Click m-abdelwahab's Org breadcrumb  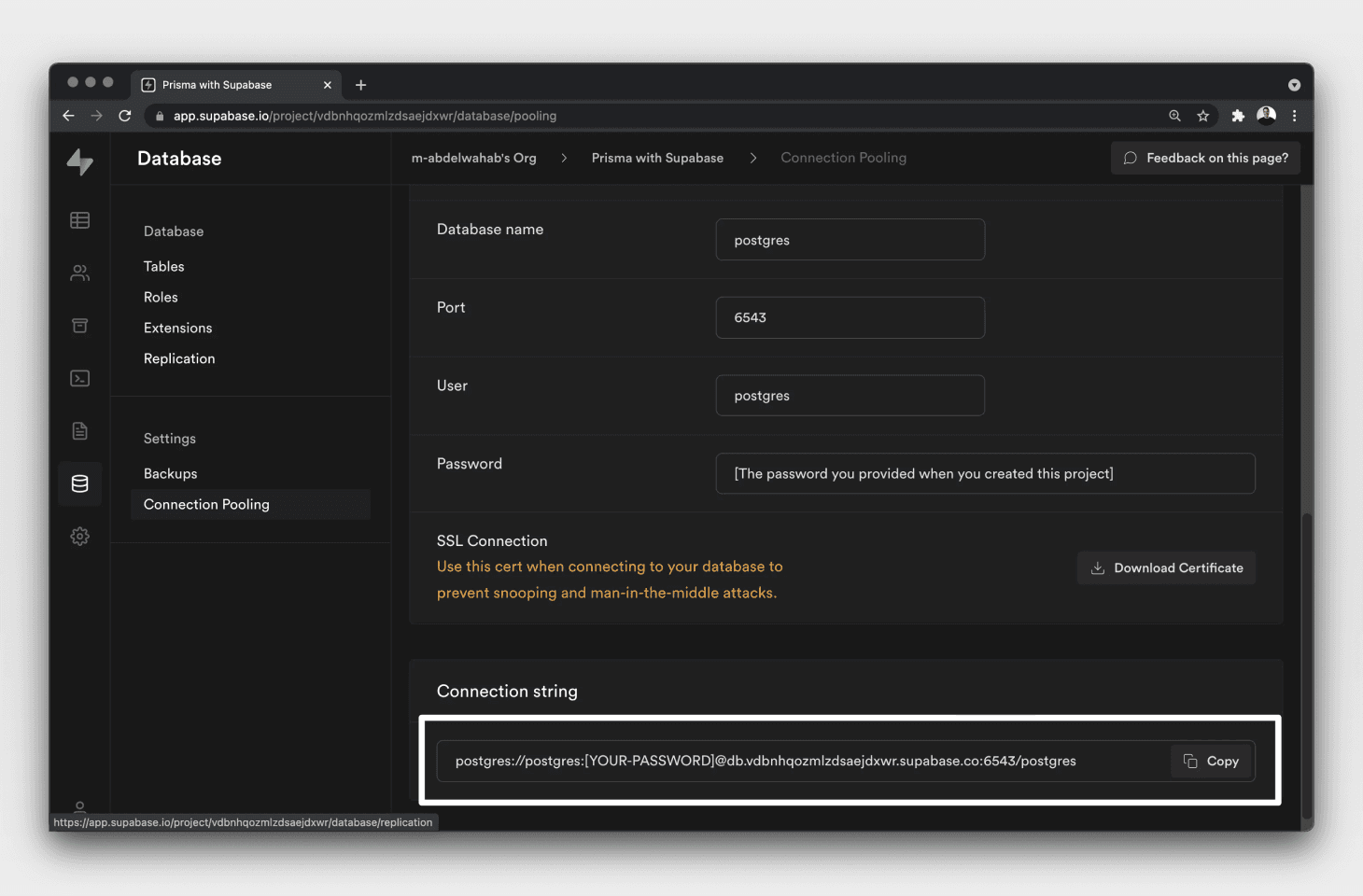(x=474, y=158)
